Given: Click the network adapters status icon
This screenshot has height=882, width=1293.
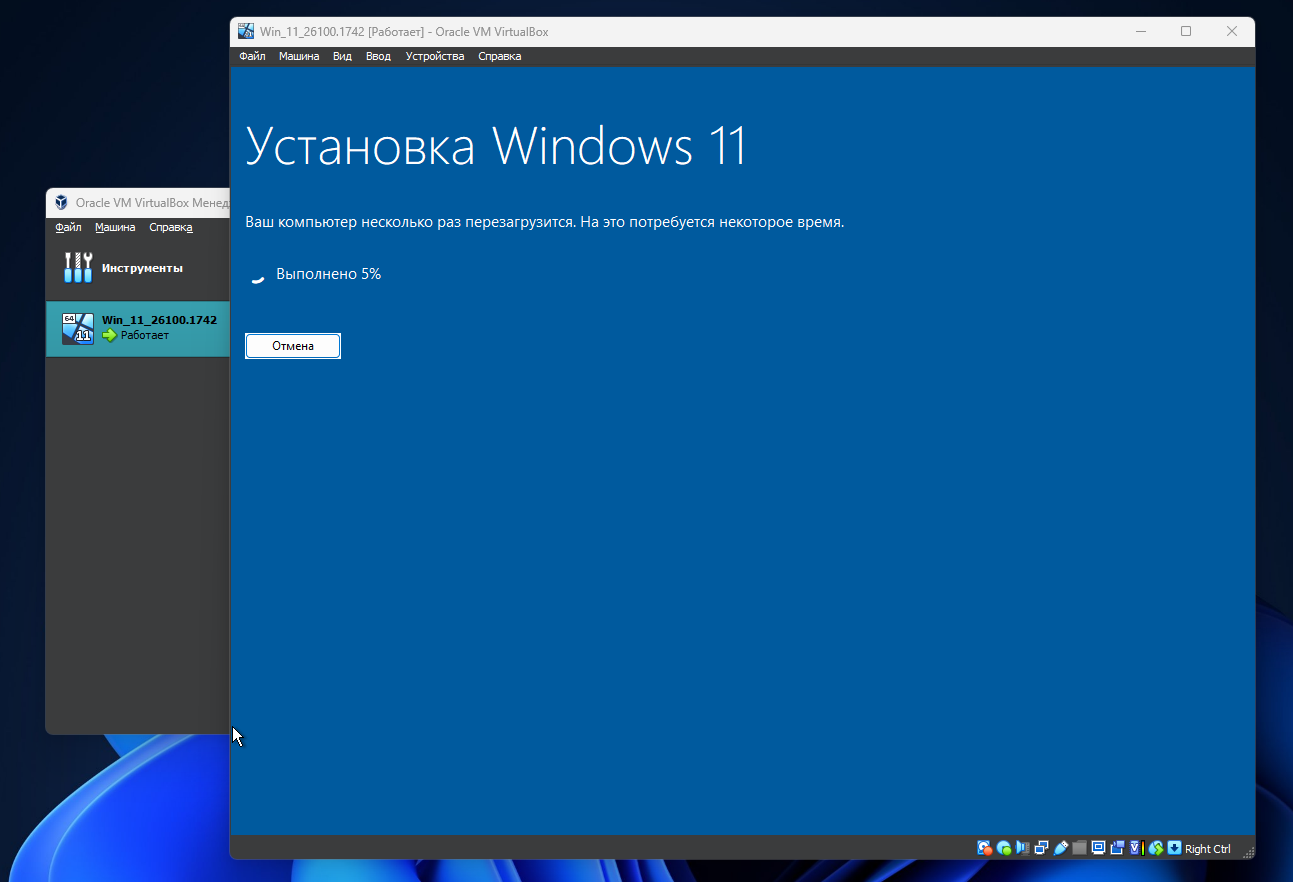Looking at the screenshot, I should pos(1041,848).
